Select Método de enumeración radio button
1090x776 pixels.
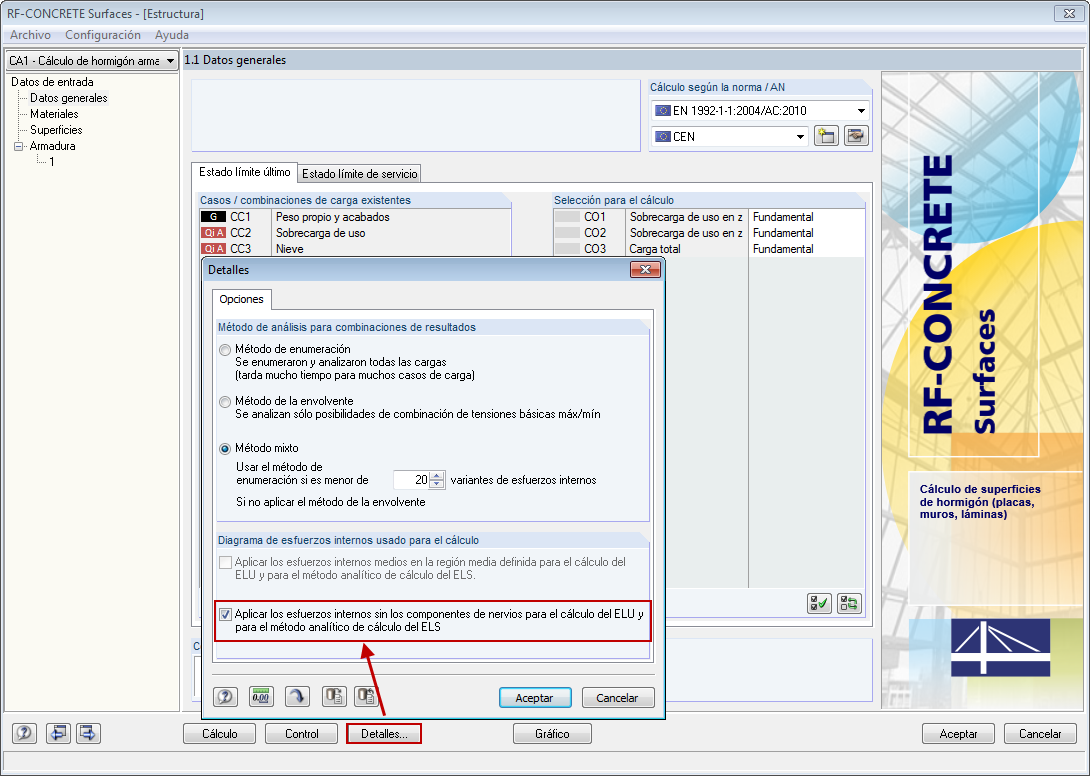click(225, 350)
